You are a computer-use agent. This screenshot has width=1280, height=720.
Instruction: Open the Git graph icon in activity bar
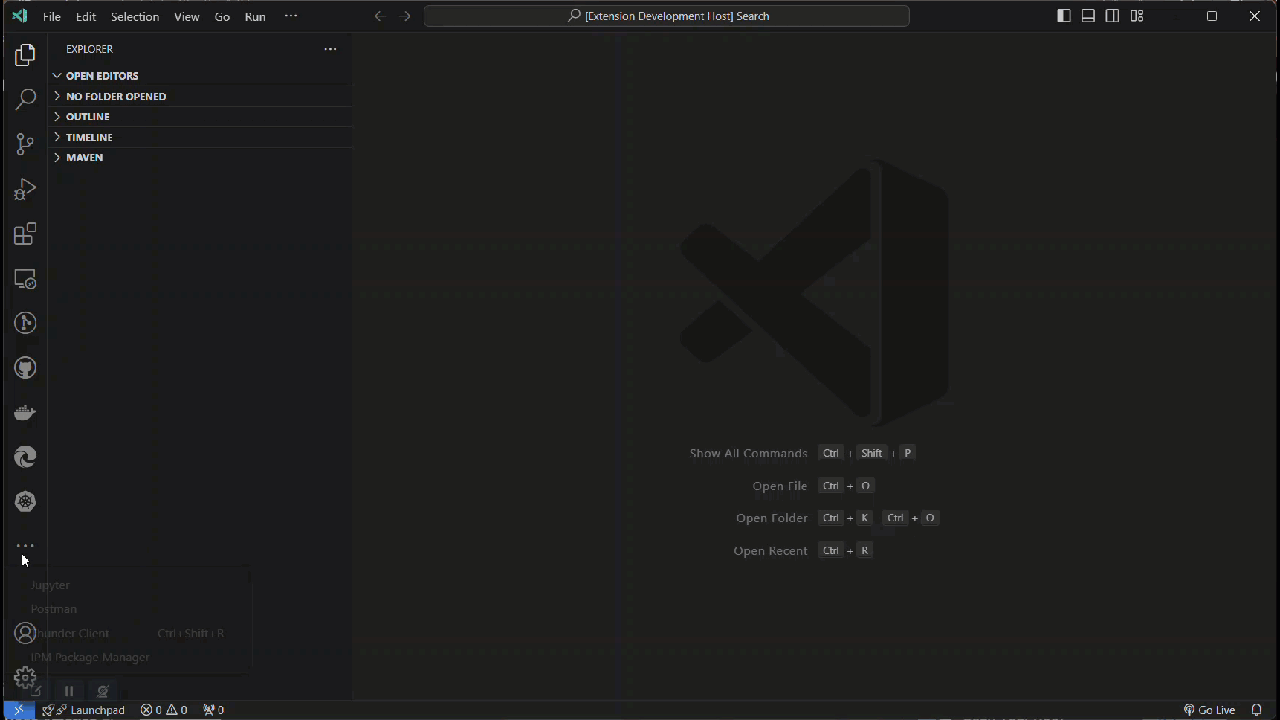(25, 323)
